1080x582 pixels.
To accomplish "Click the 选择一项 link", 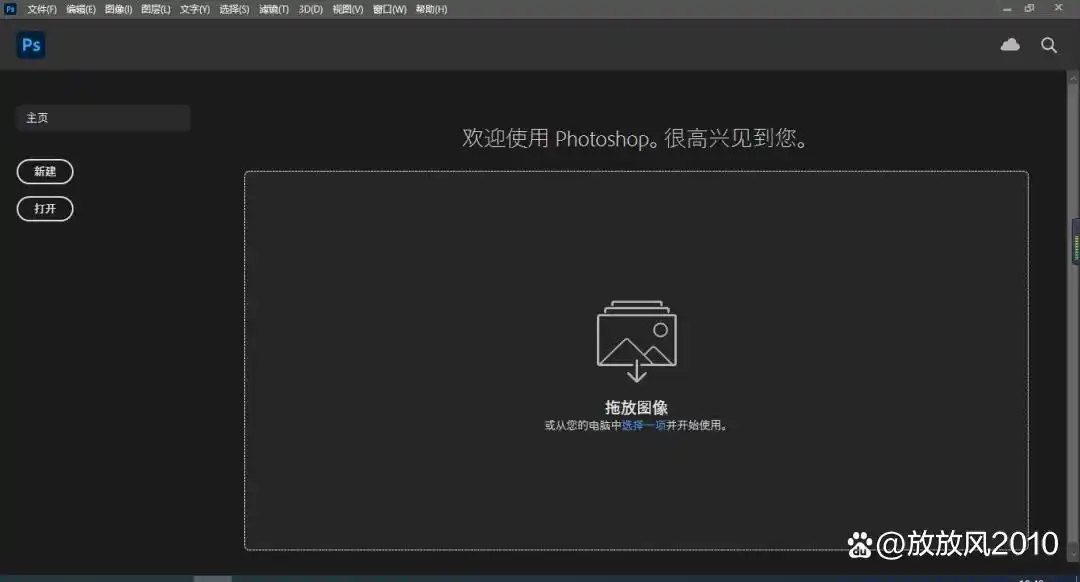I will (x=643, y=426).
